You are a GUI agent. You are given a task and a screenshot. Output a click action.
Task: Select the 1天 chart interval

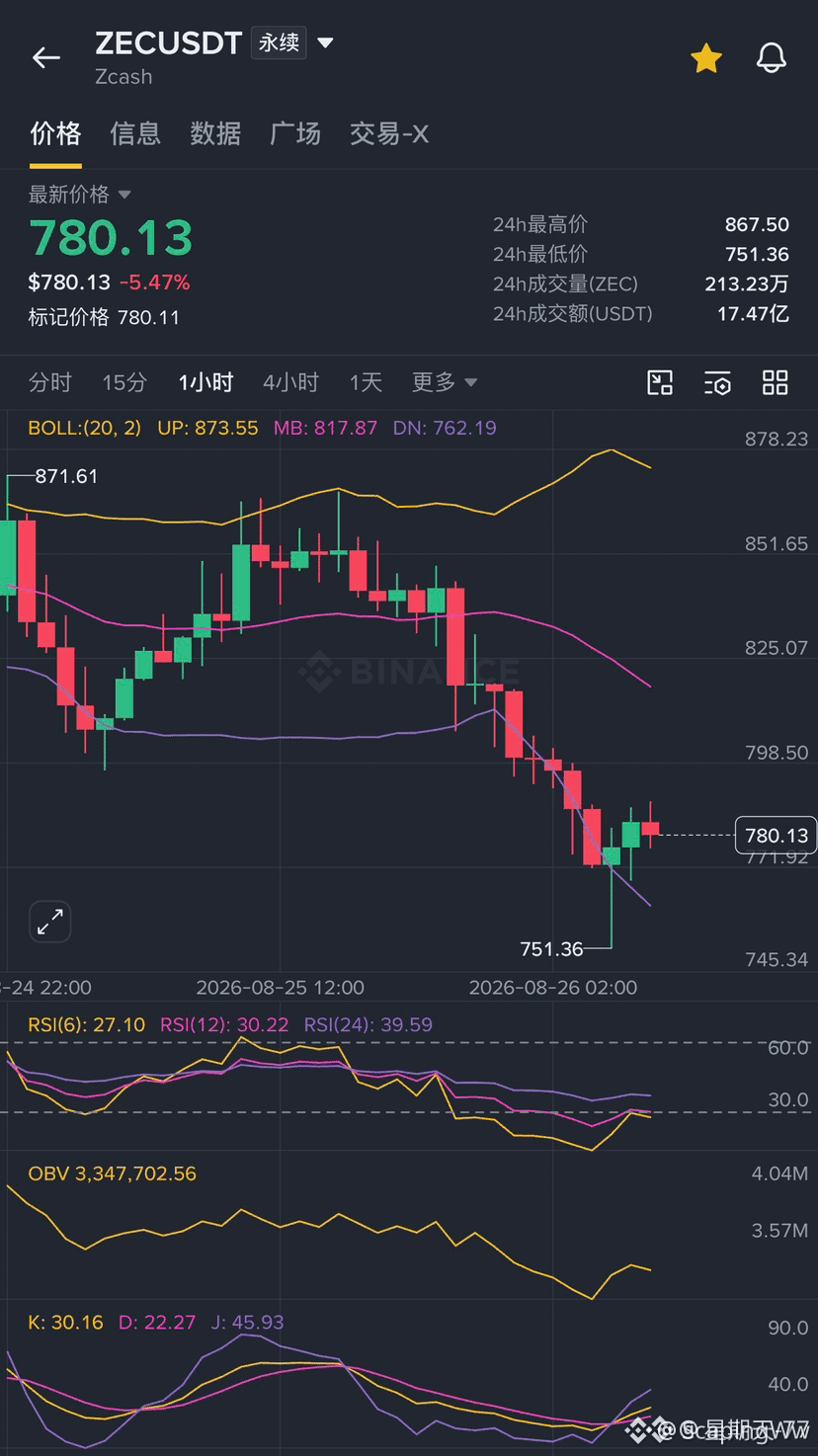366,382
